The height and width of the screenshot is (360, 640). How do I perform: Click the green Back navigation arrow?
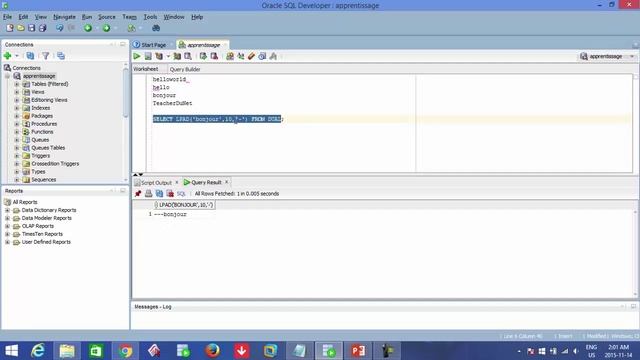[88, 28]
